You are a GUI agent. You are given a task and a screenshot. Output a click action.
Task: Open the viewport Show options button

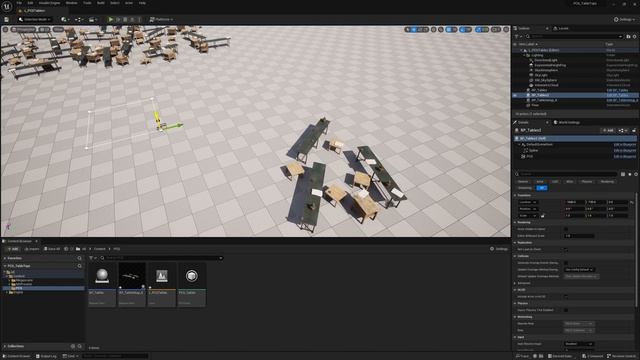[58, 29]
